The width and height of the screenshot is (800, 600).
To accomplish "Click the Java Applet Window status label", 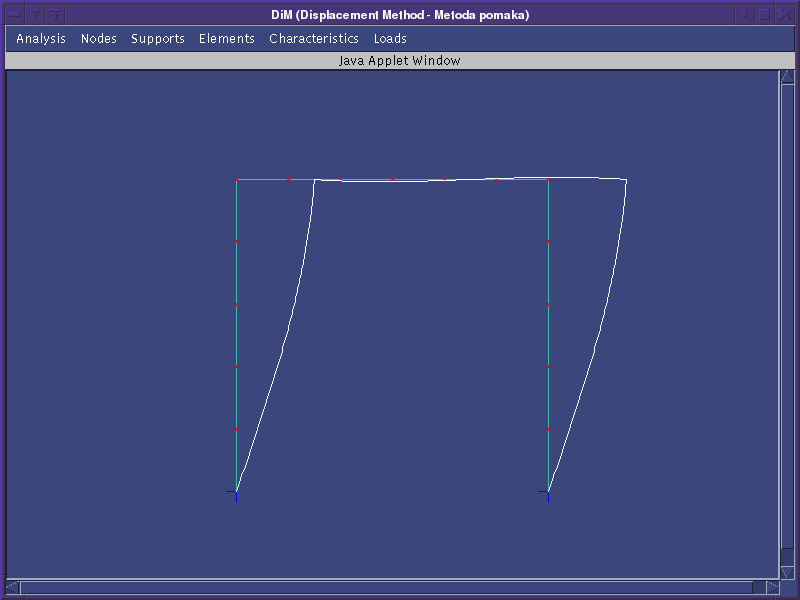I will (x=399, y=61).
